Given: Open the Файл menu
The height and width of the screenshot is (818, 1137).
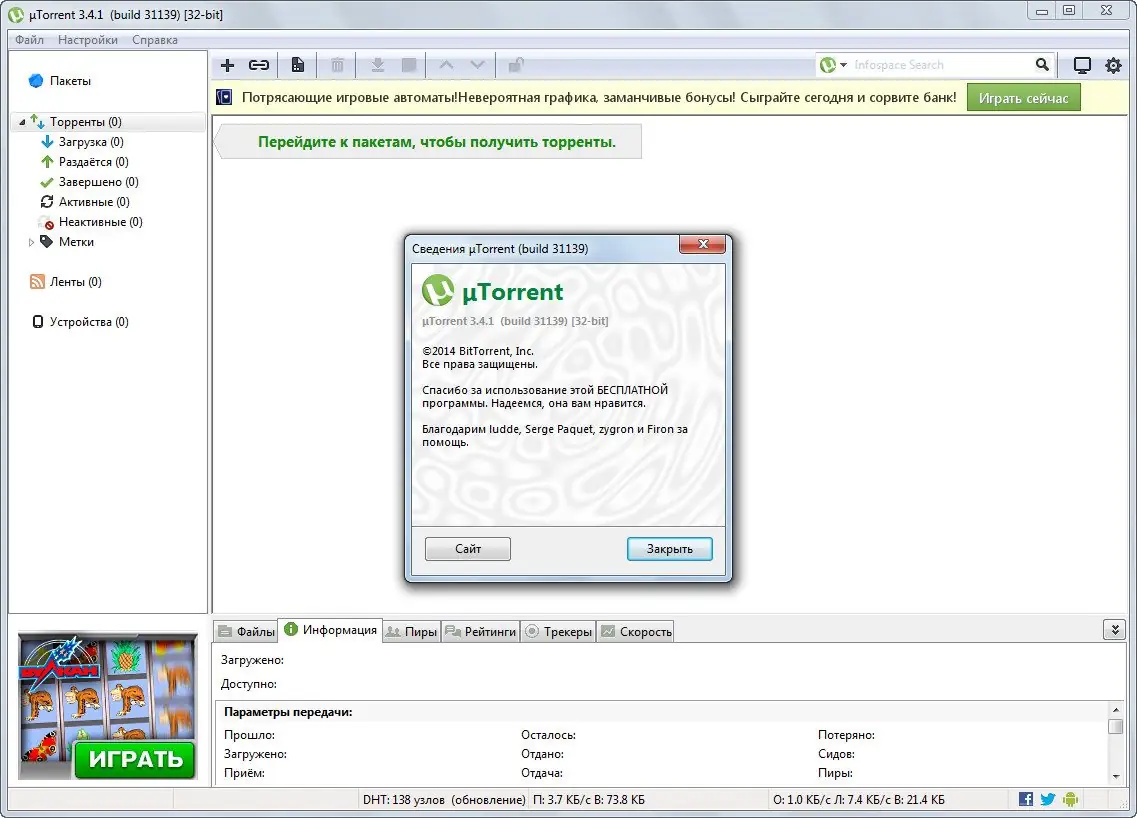Looking at the screenshot, I should coord(29,40).
